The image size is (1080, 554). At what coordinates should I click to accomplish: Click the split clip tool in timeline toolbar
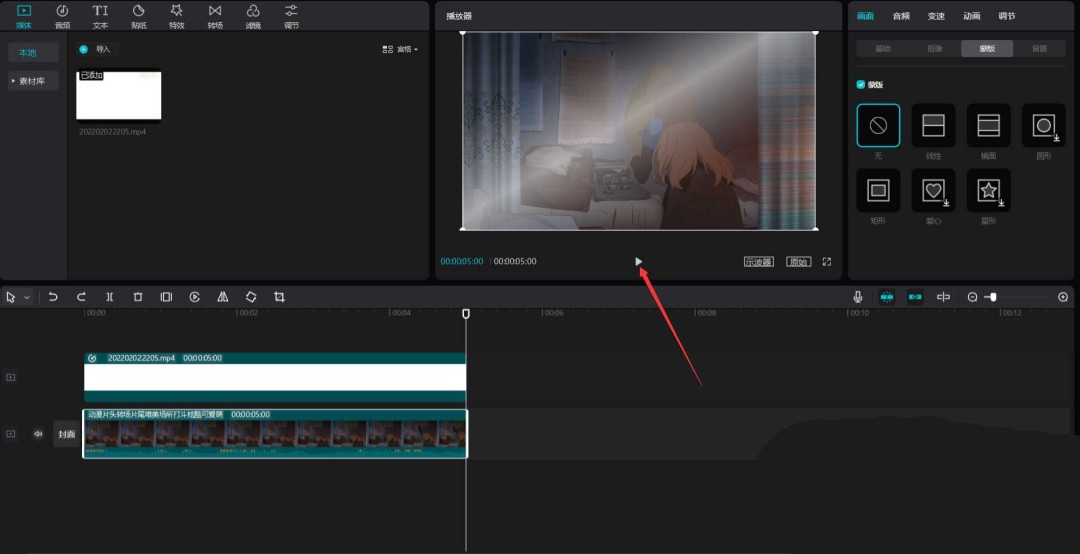(x=110, y=297)
